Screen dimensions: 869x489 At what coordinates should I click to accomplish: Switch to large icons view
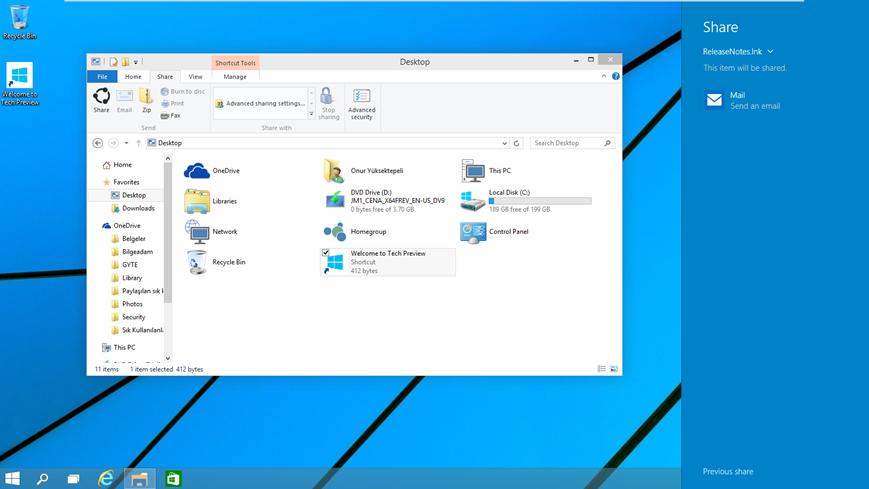click(614, 369)
